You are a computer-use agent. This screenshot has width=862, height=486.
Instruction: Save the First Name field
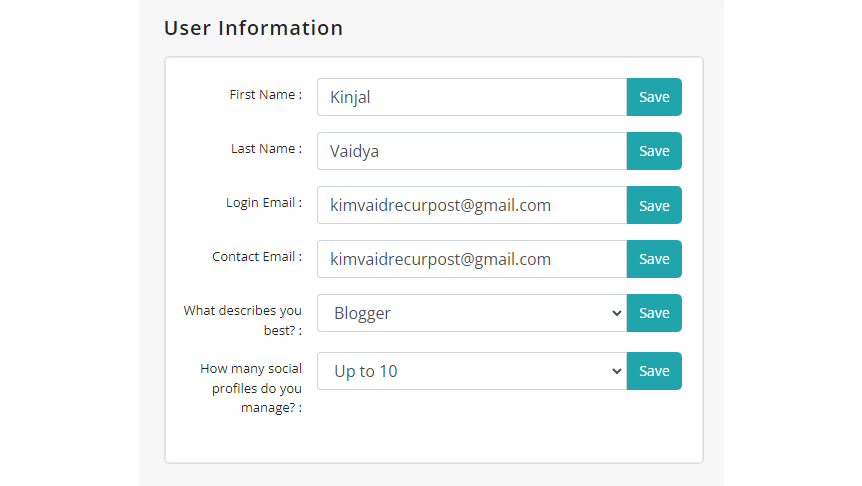click(654, 97)
